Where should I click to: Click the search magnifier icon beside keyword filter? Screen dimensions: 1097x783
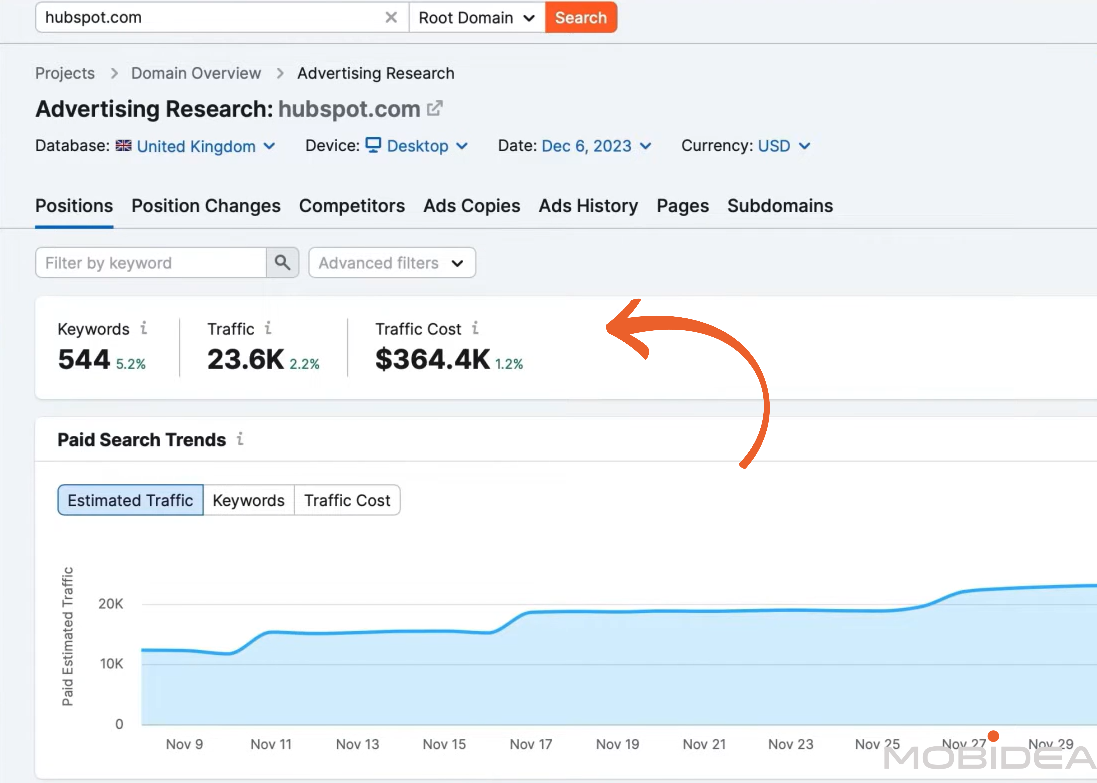(x=282, y=262)
